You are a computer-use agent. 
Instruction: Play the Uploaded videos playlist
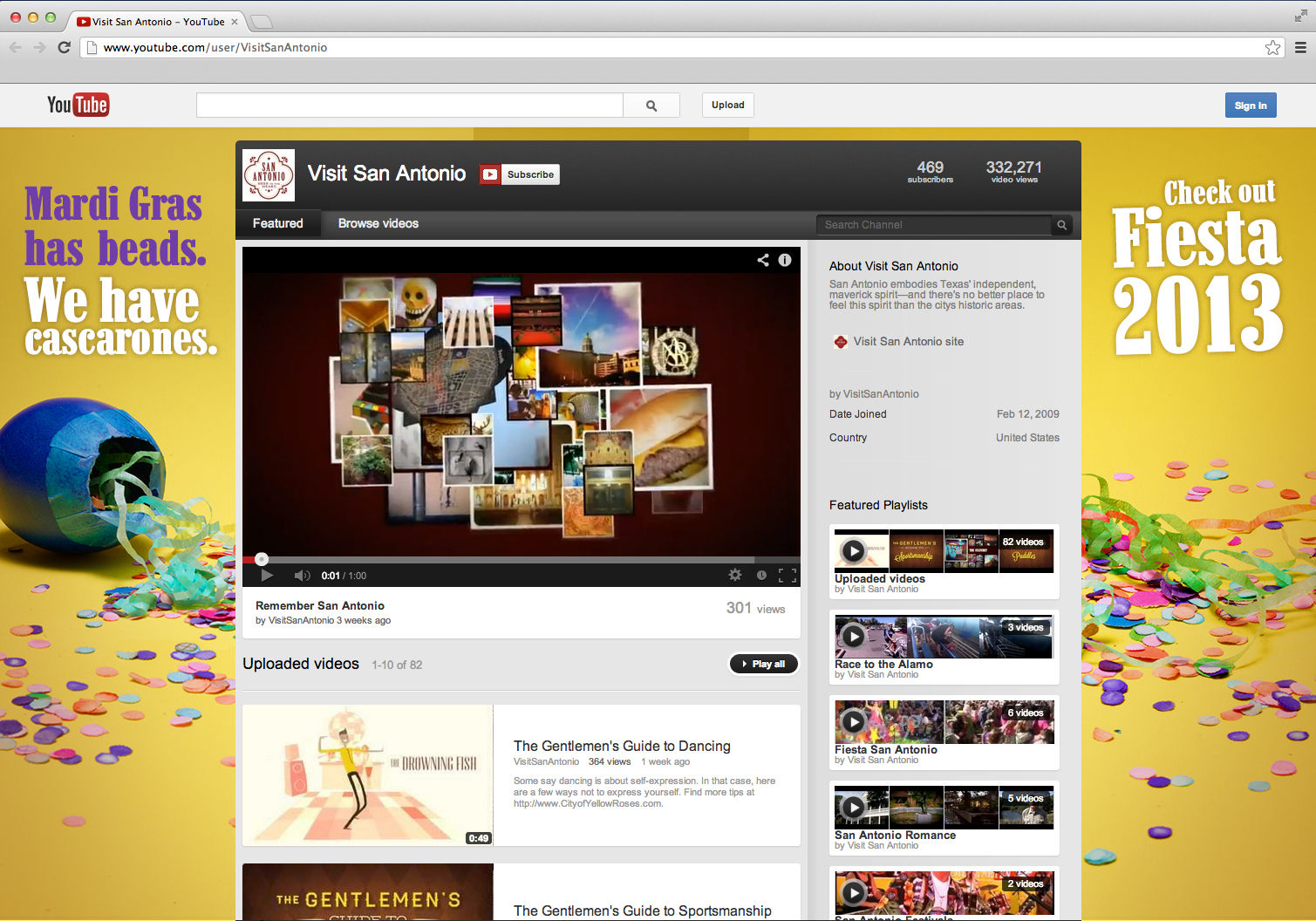853,551
